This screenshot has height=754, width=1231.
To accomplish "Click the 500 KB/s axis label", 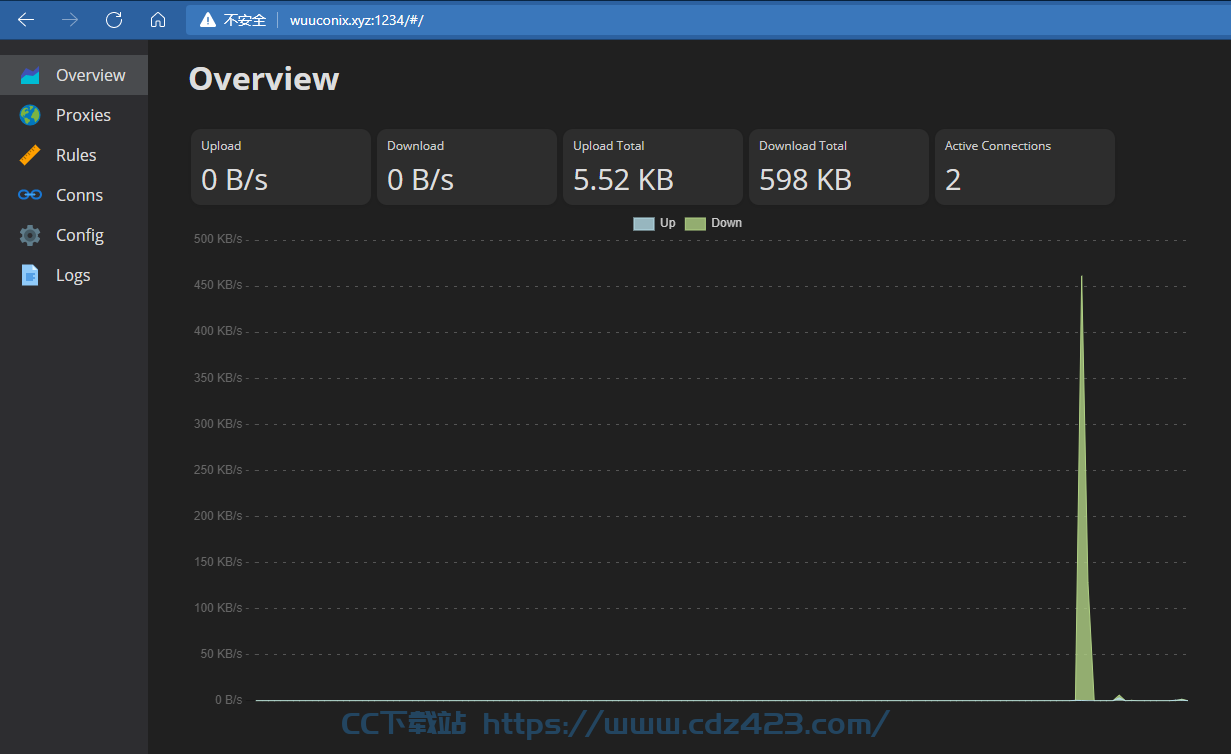I will pyautogui.click(x=218, y=239).
